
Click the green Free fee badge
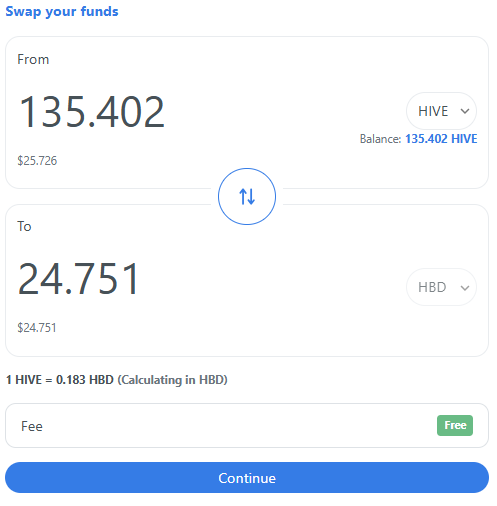pos(455,425)
